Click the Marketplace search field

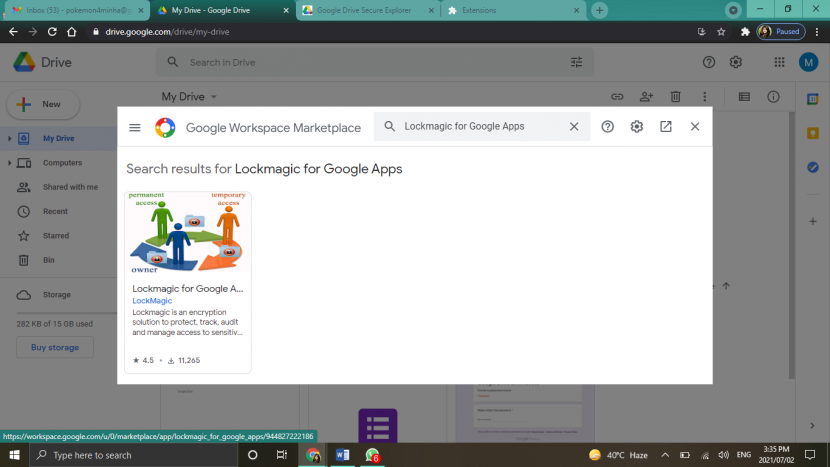[x=482, y=127]
